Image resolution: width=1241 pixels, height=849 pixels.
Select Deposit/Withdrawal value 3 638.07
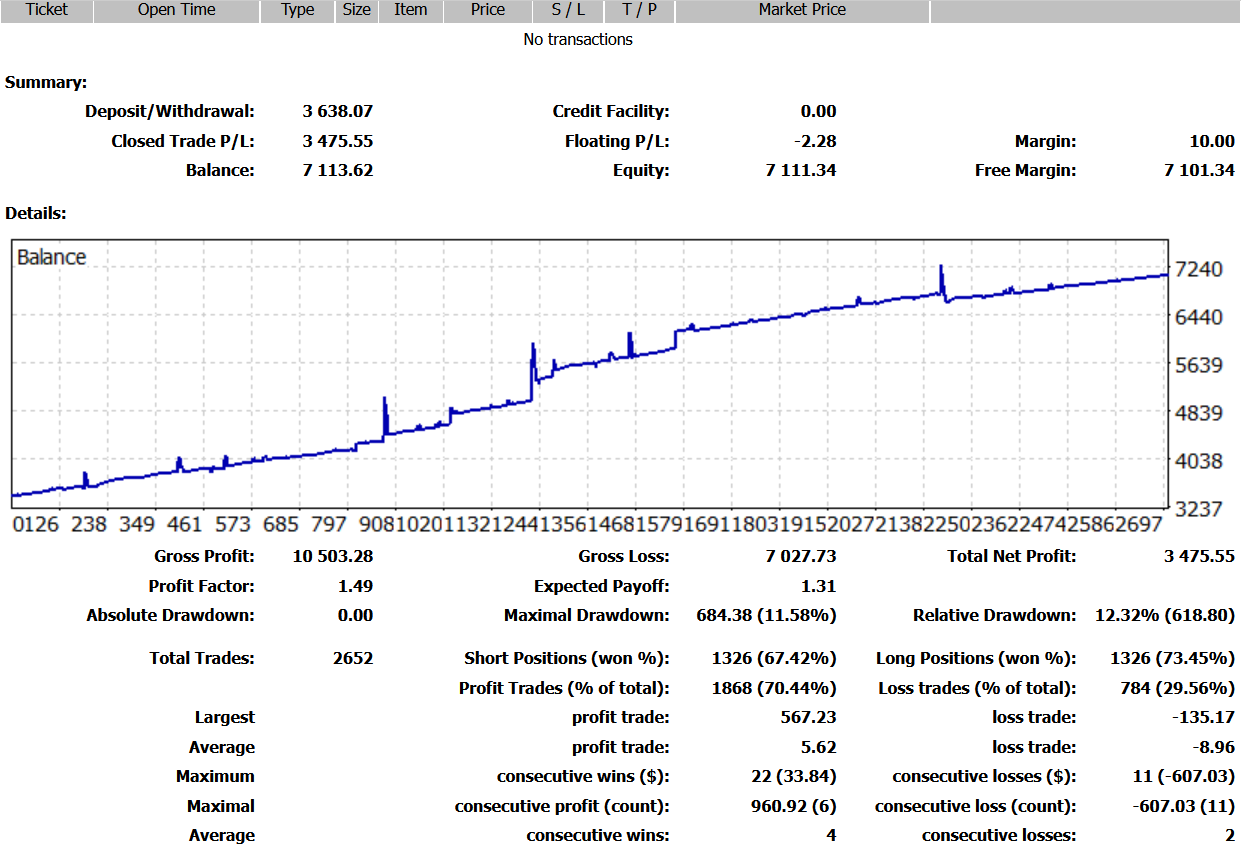338,112
